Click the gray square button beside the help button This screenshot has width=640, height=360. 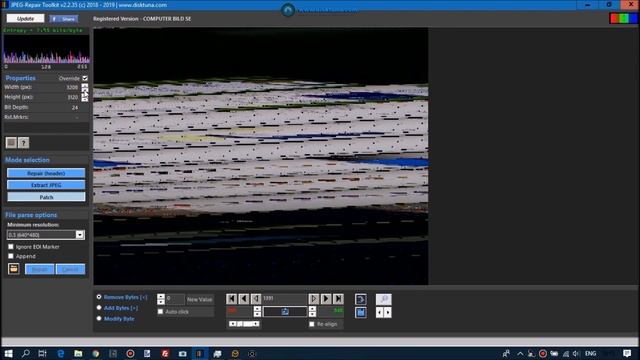tap(11, 142)
